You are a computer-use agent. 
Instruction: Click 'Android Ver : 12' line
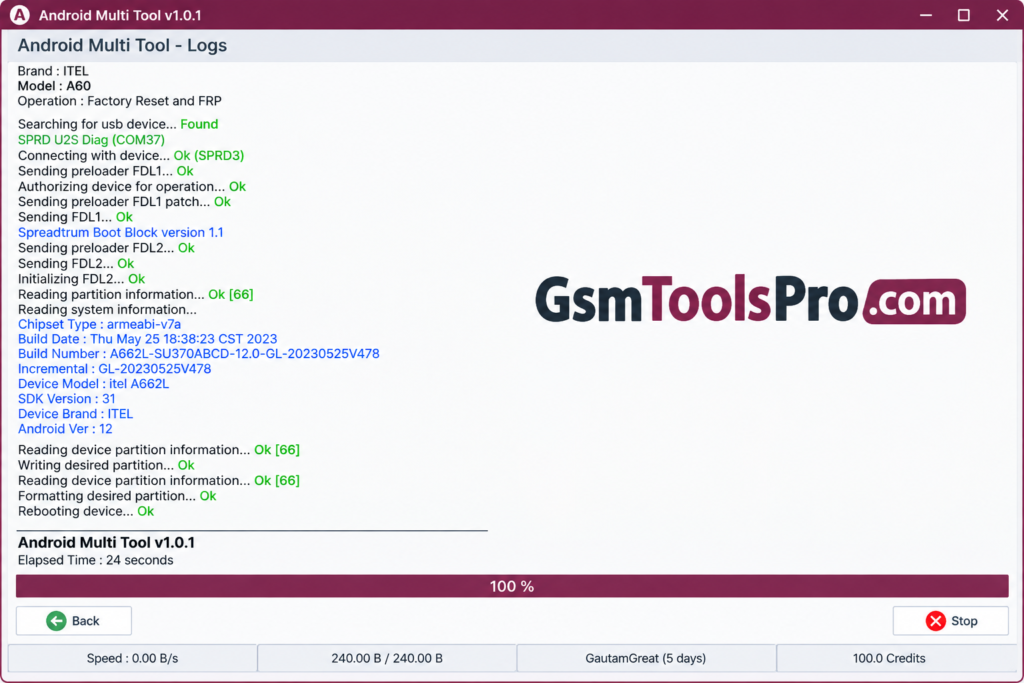(65, 429)
